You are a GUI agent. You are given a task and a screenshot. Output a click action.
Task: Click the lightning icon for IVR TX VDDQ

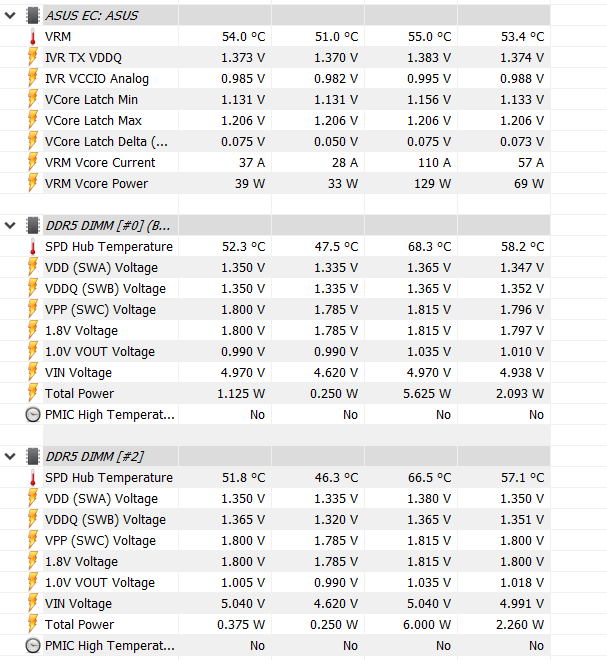click(33, 58)
